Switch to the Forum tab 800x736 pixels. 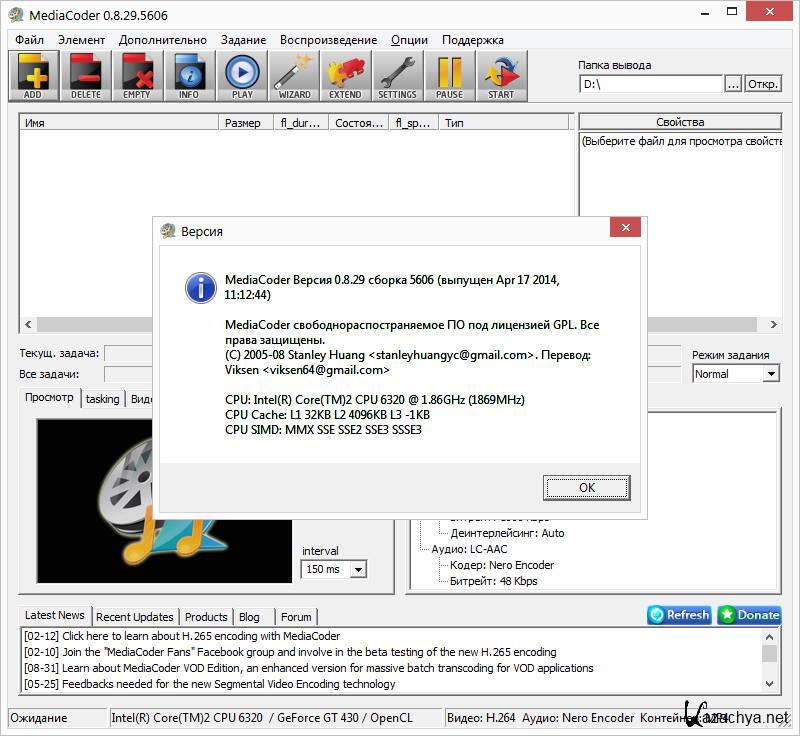tap(296, 617)
